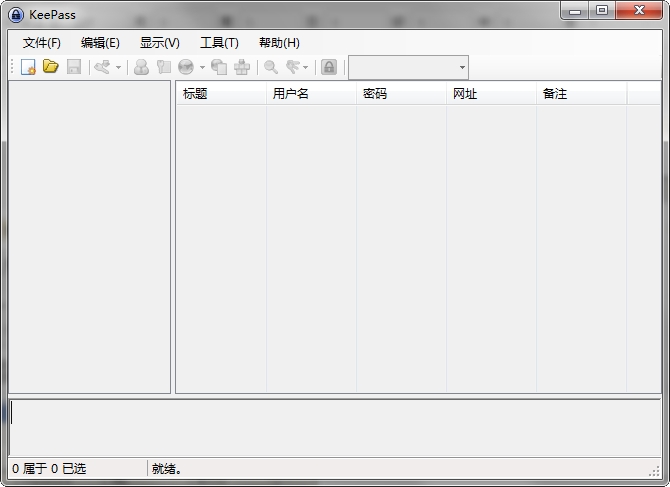
Task: Expand the Add Entry dropdown arrow
Action: [118, 67]
